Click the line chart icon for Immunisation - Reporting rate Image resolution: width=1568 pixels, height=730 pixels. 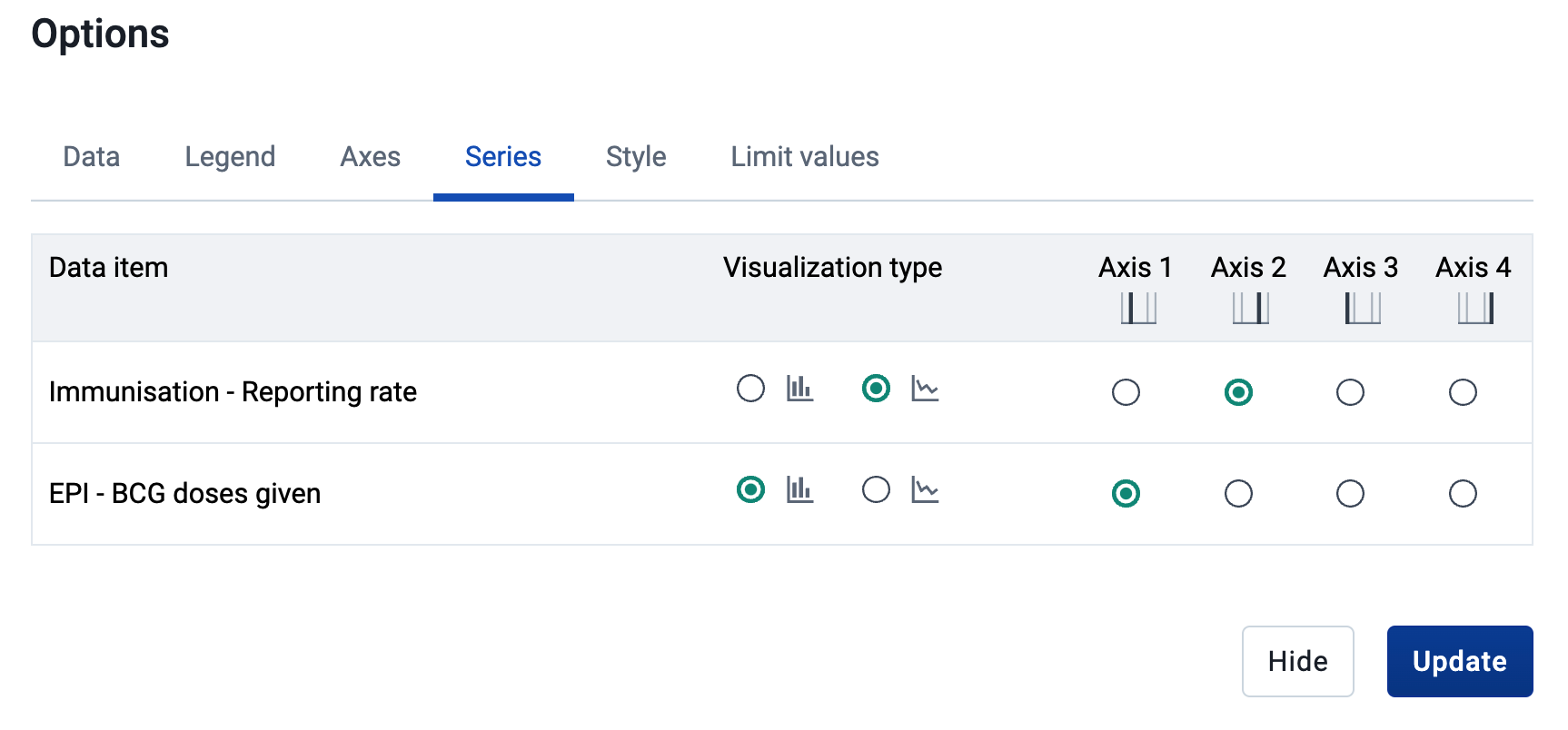[925, 389]
